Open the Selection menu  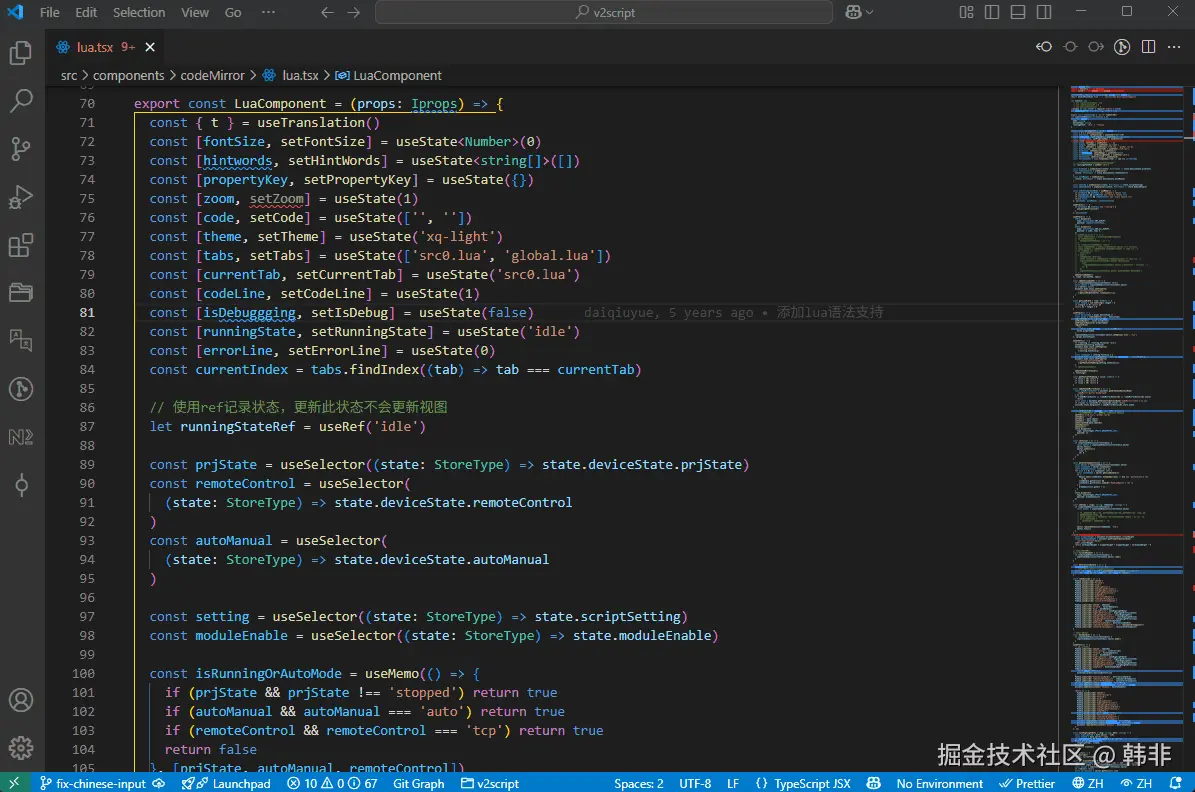coord(139,12)
